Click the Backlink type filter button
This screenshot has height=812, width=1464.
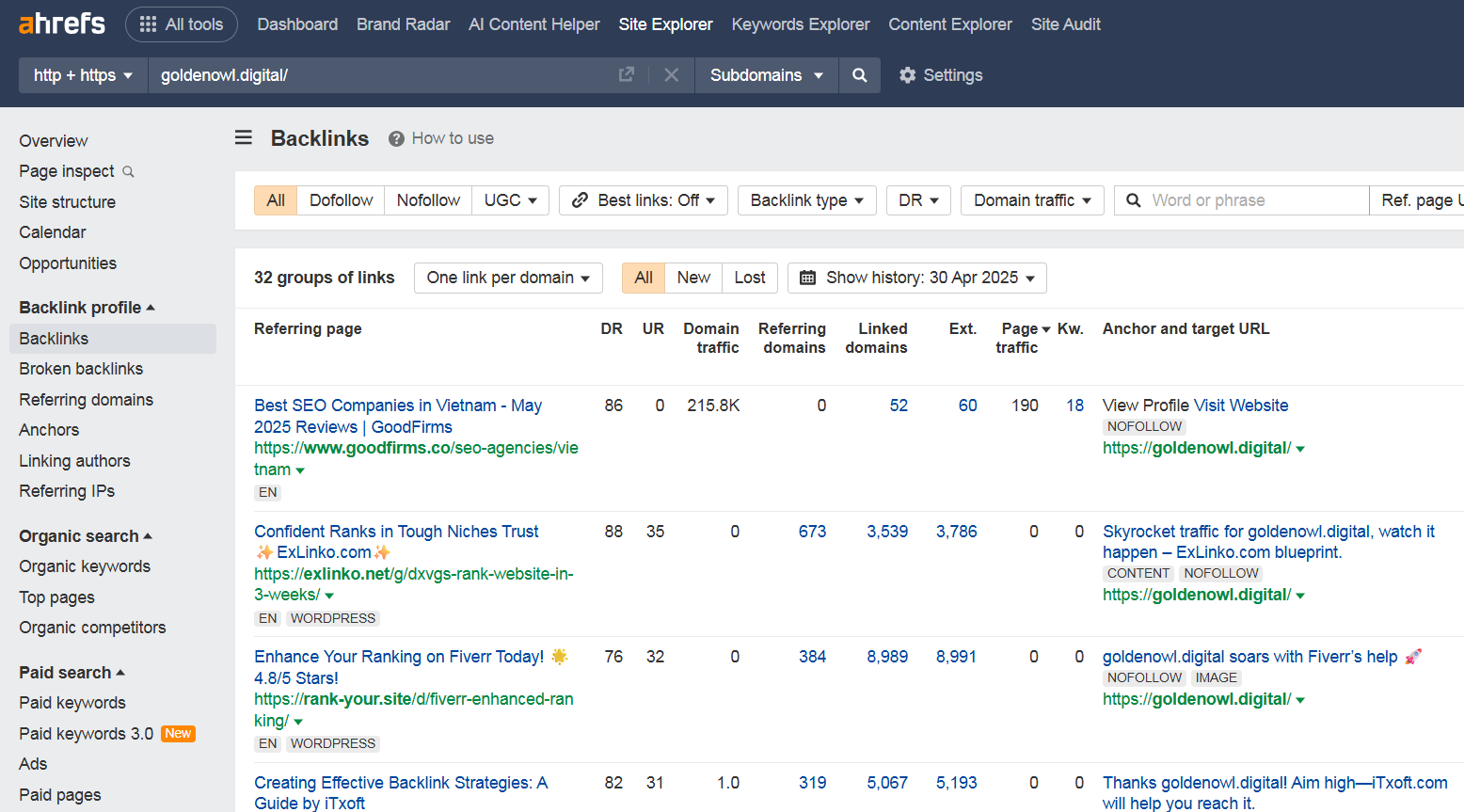[806, 200]
